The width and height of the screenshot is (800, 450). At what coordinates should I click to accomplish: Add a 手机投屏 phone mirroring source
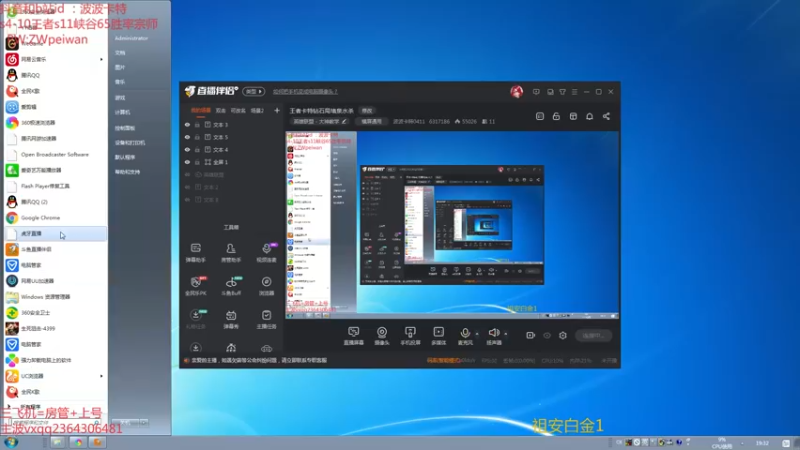point(410,336)
